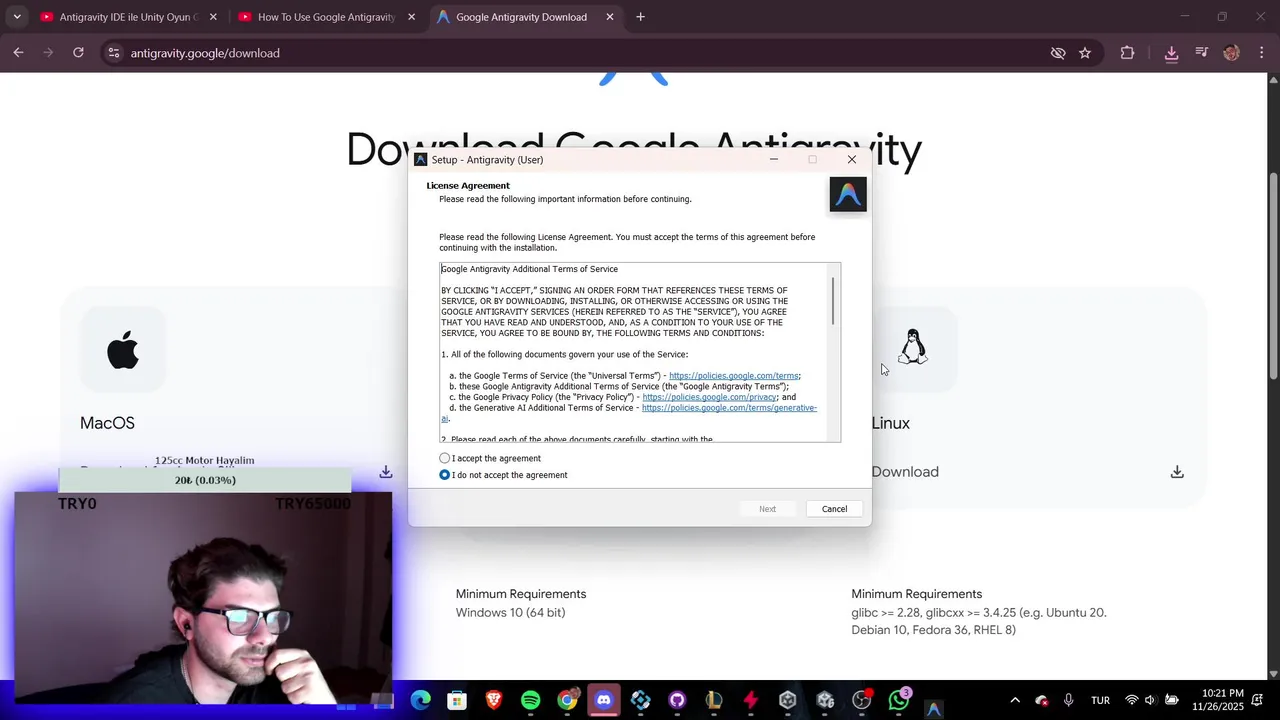Open the policies.google.com/privacy link
The height and width of the screenshot is (720, 1280).
click(x=709, y=397)
